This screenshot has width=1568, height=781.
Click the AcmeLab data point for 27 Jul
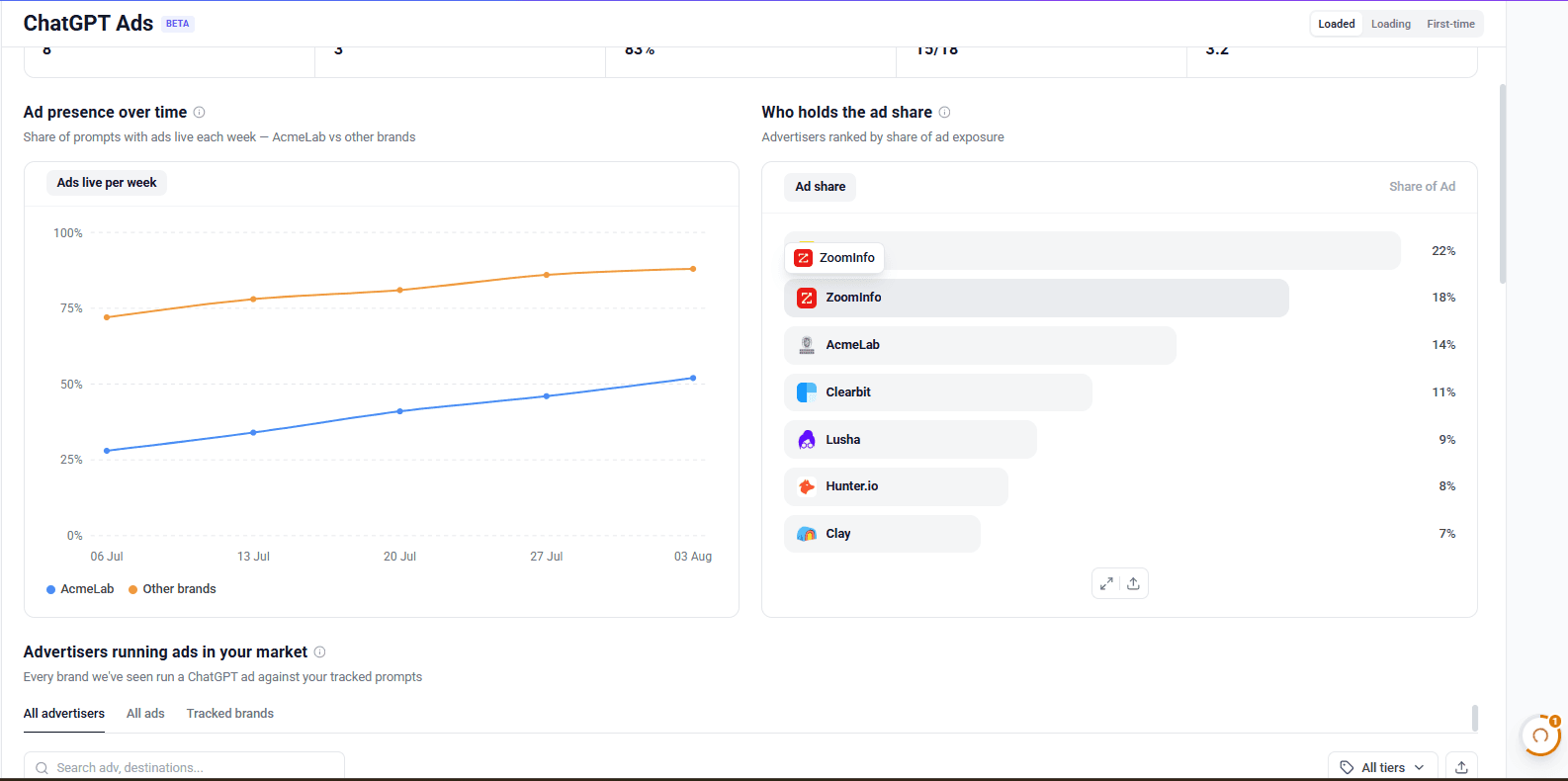click(547, 396)
